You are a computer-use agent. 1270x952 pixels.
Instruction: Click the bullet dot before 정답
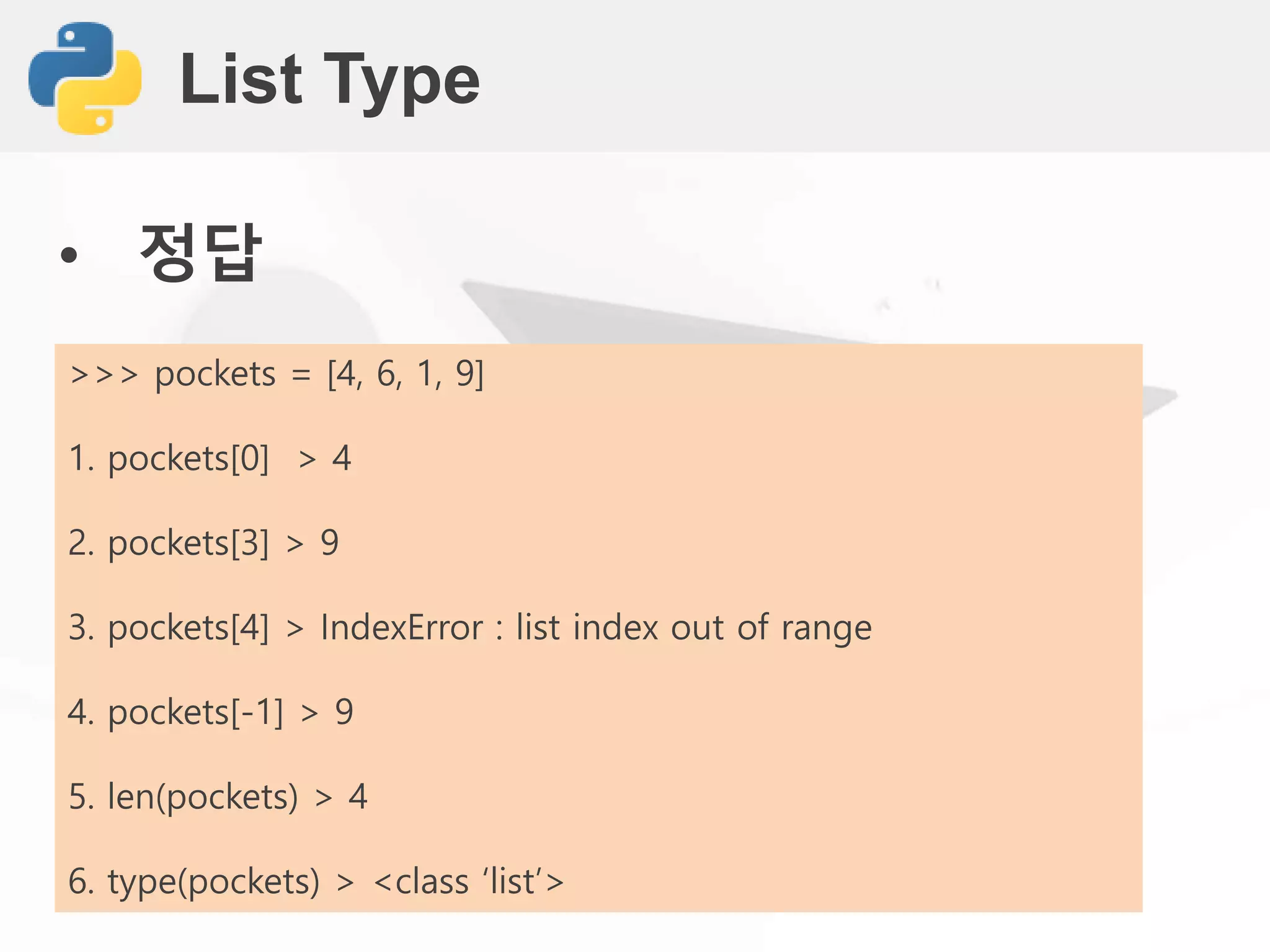click(x=69, y=255)
